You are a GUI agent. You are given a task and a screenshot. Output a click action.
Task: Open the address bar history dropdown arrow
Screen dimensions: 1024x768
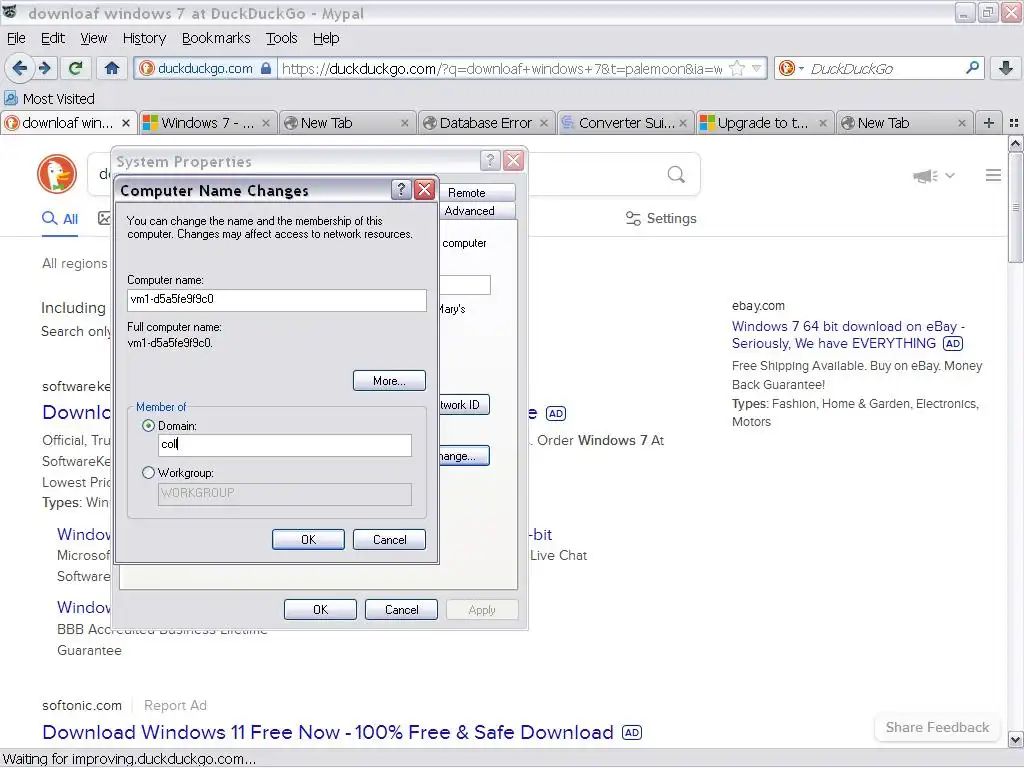pyautogui.click(x=757, y=69)
